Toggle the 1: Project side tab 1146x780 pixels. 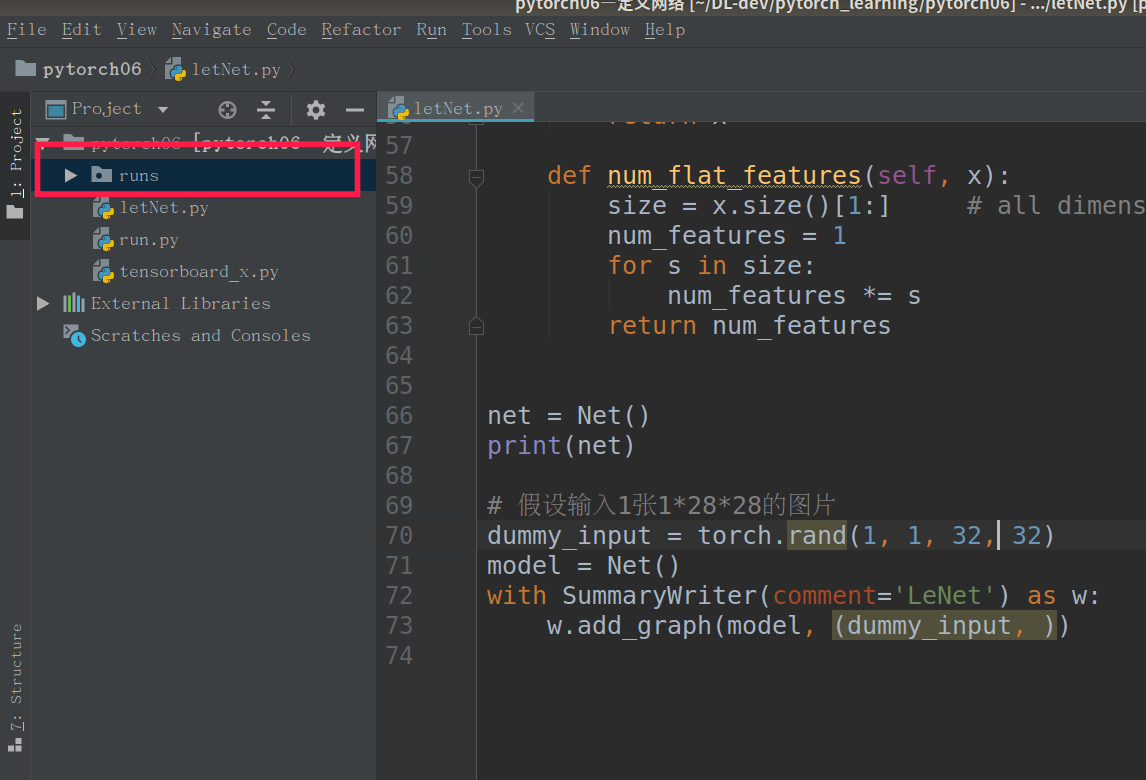[15, 164]
